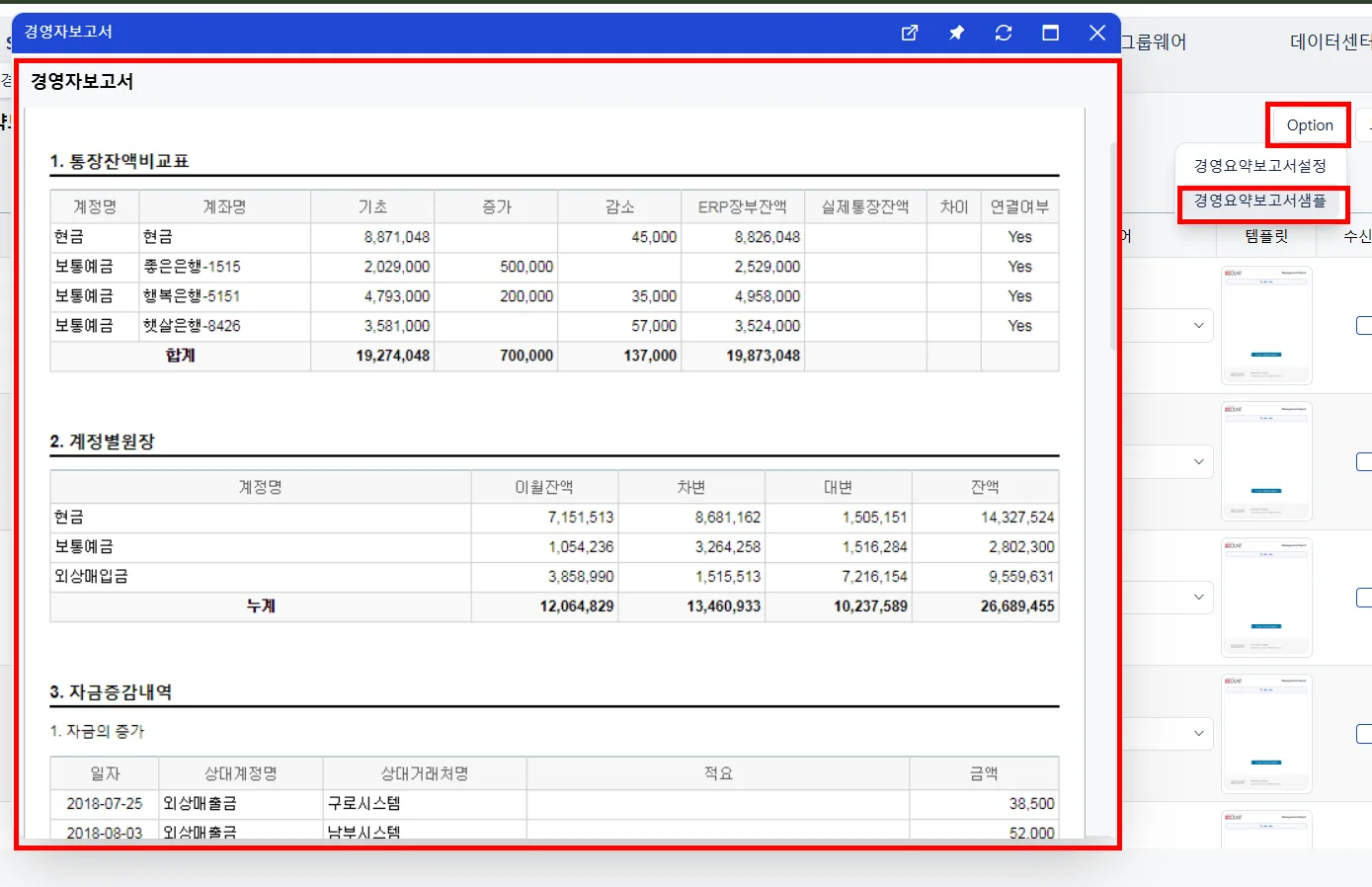Select the 2018-07-25 date cell
The height and width of the screenshot is (887, 1372).
tap(105, 804)
